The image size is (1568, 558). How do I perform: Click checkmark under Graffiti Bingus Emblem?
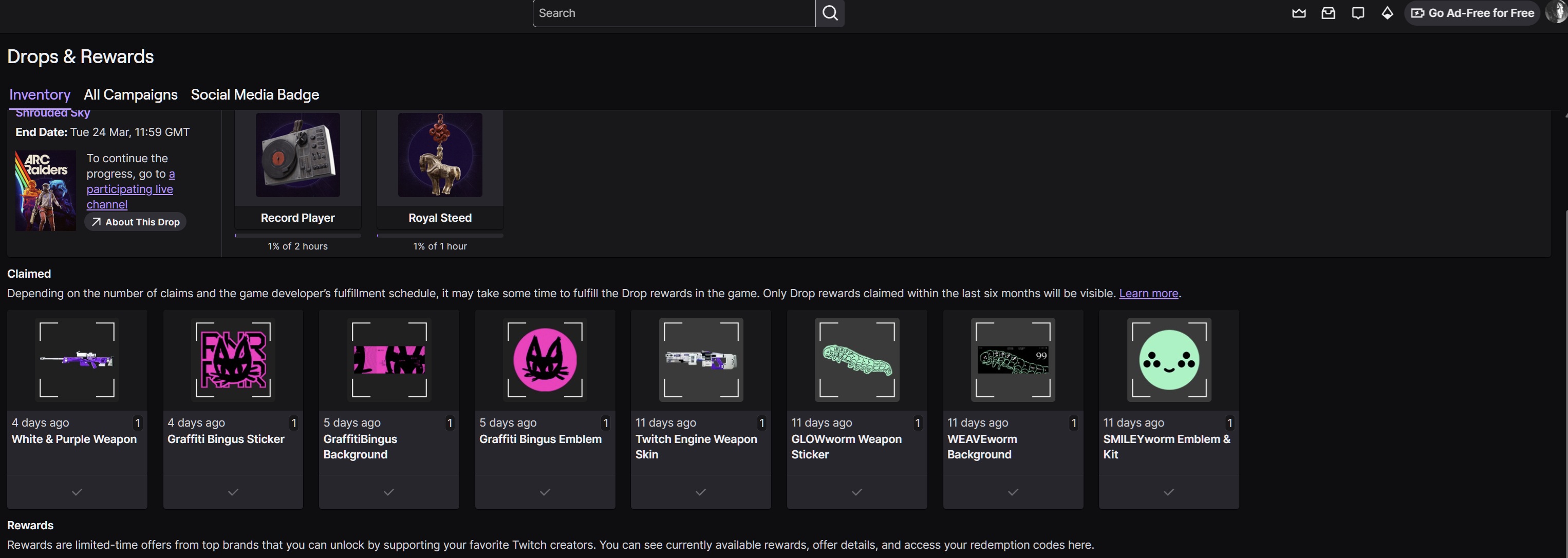point(545,492)
